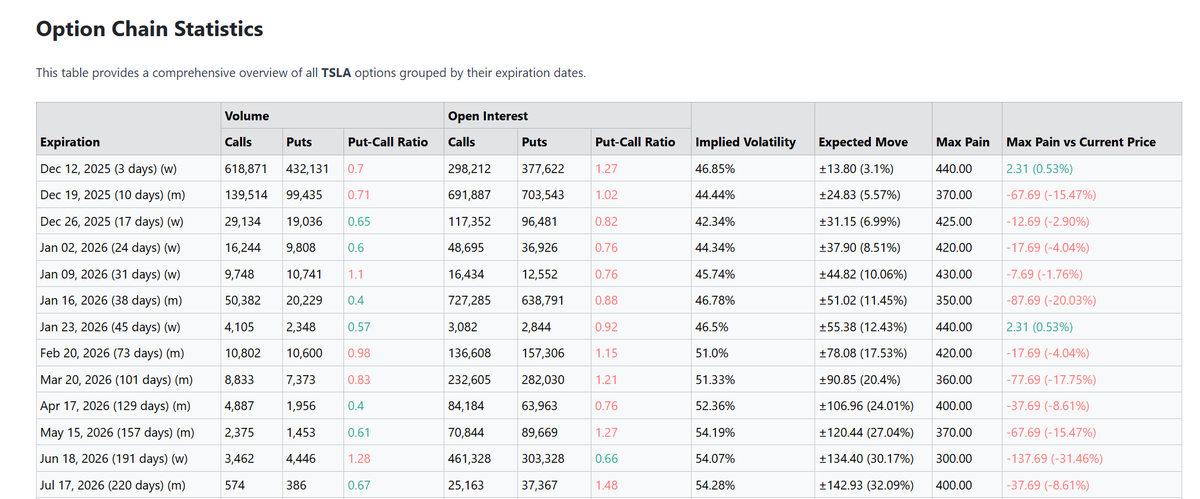This screenshot has width=1200, height=499.
Task: Click max pain difference -137.69 (-31.46%)
Action: (x=1054, y=459)
